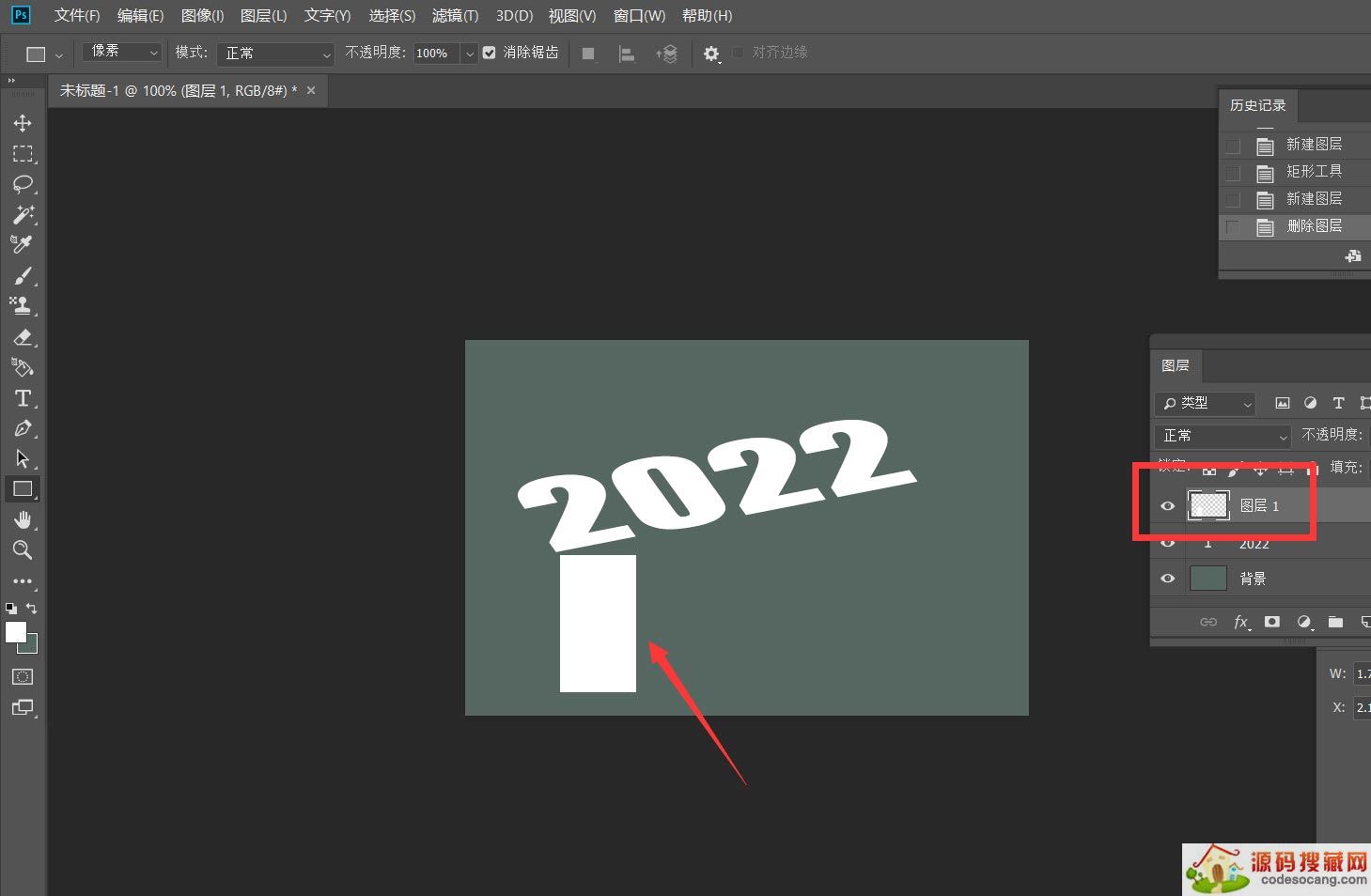
Task: Select the Rectangle shape tool
Action: tap(23, 488)
